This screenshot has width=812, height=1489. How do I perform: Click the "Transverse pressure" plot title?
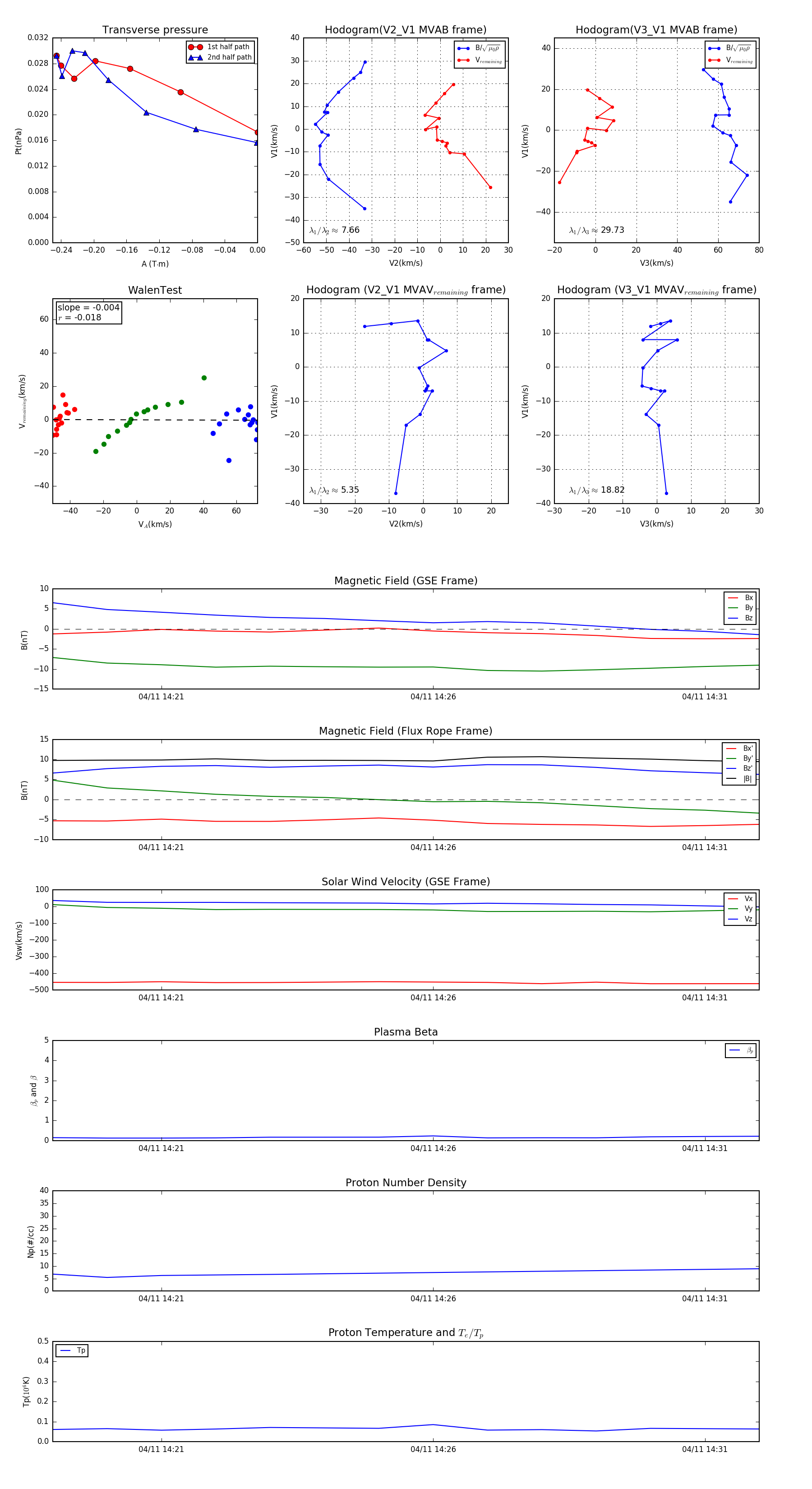155,30
